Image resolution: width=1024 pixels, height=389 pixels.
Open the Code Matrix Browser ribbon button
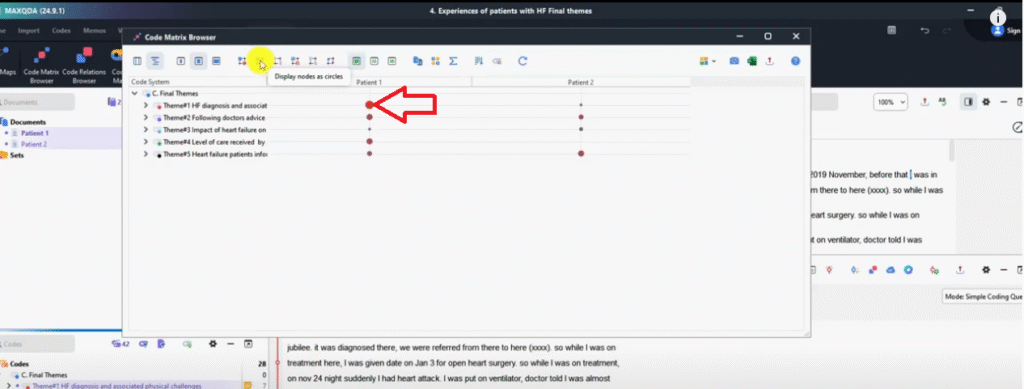(x=41, y=65)
